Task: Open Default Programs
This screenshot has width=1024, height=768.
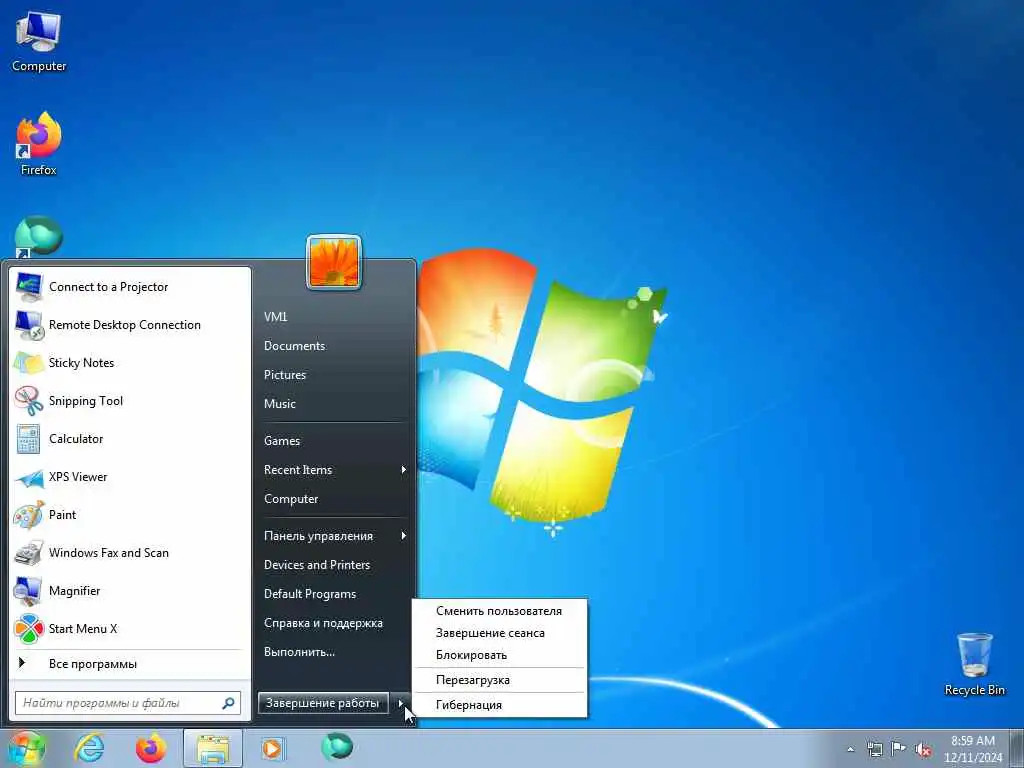Action: click(310, 594)
